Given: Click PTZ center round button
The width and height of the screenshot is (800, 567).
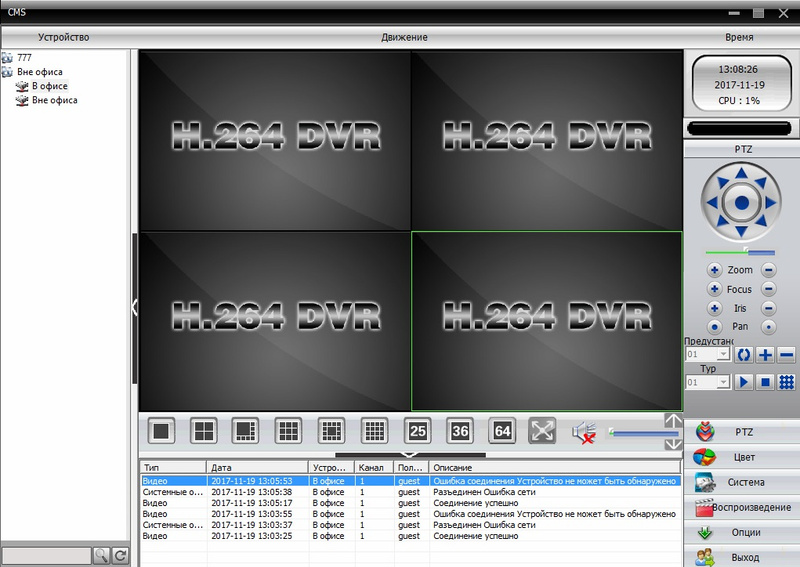Looking at the screenshot, I should 741,203.
